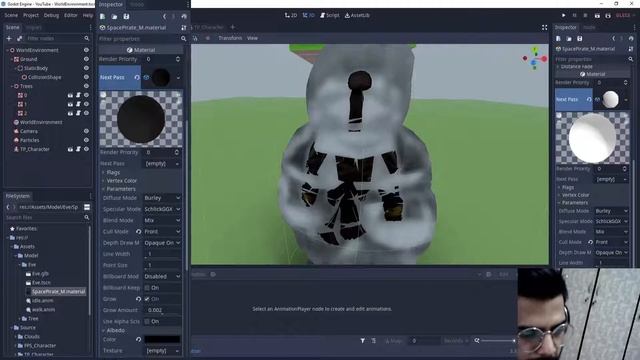Toggle visibility of Trees node

(x=86, y=86)
